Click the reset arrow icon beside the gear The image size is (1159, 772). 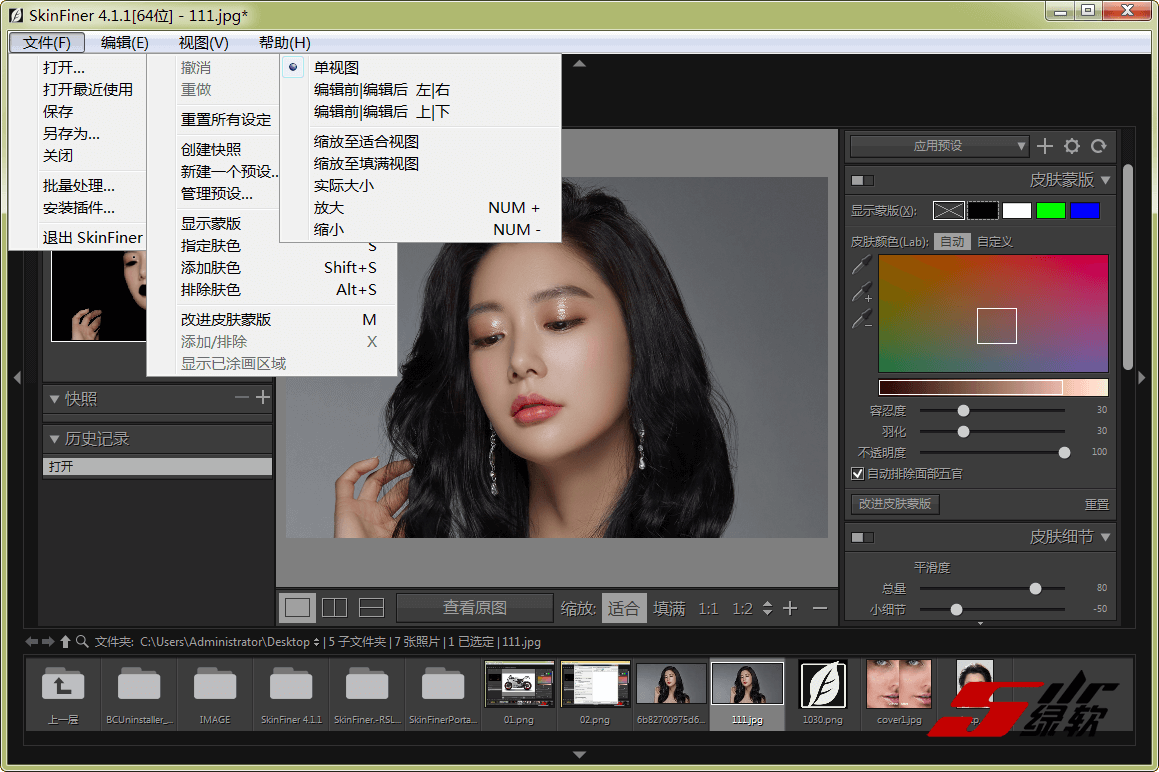1099,146
